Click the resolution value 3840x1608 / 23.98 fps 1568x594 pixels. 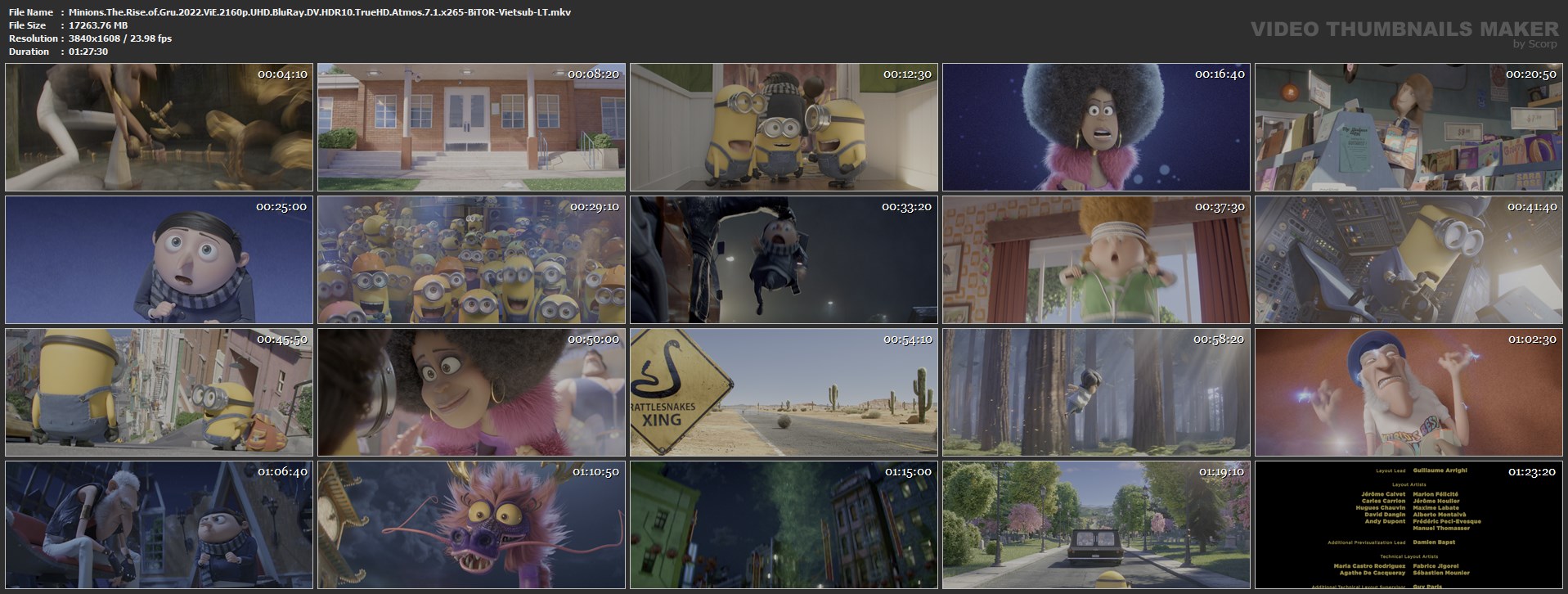point(120,38)
